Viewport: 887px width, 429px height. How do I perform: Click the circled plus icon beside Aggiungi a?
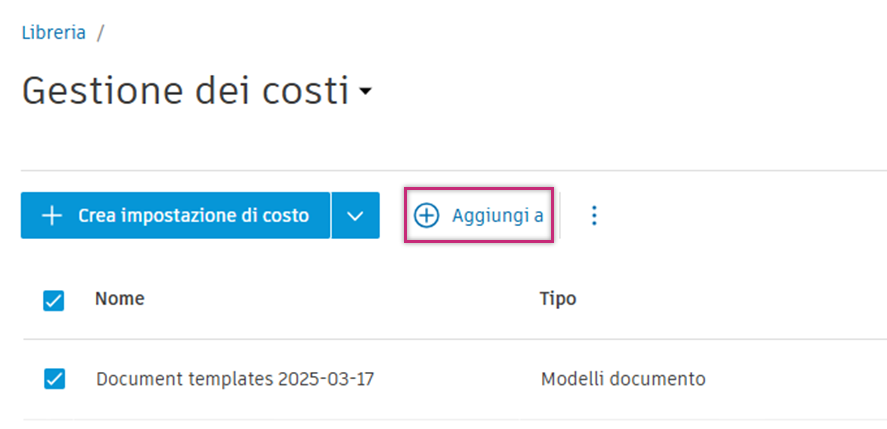point(427,215)
